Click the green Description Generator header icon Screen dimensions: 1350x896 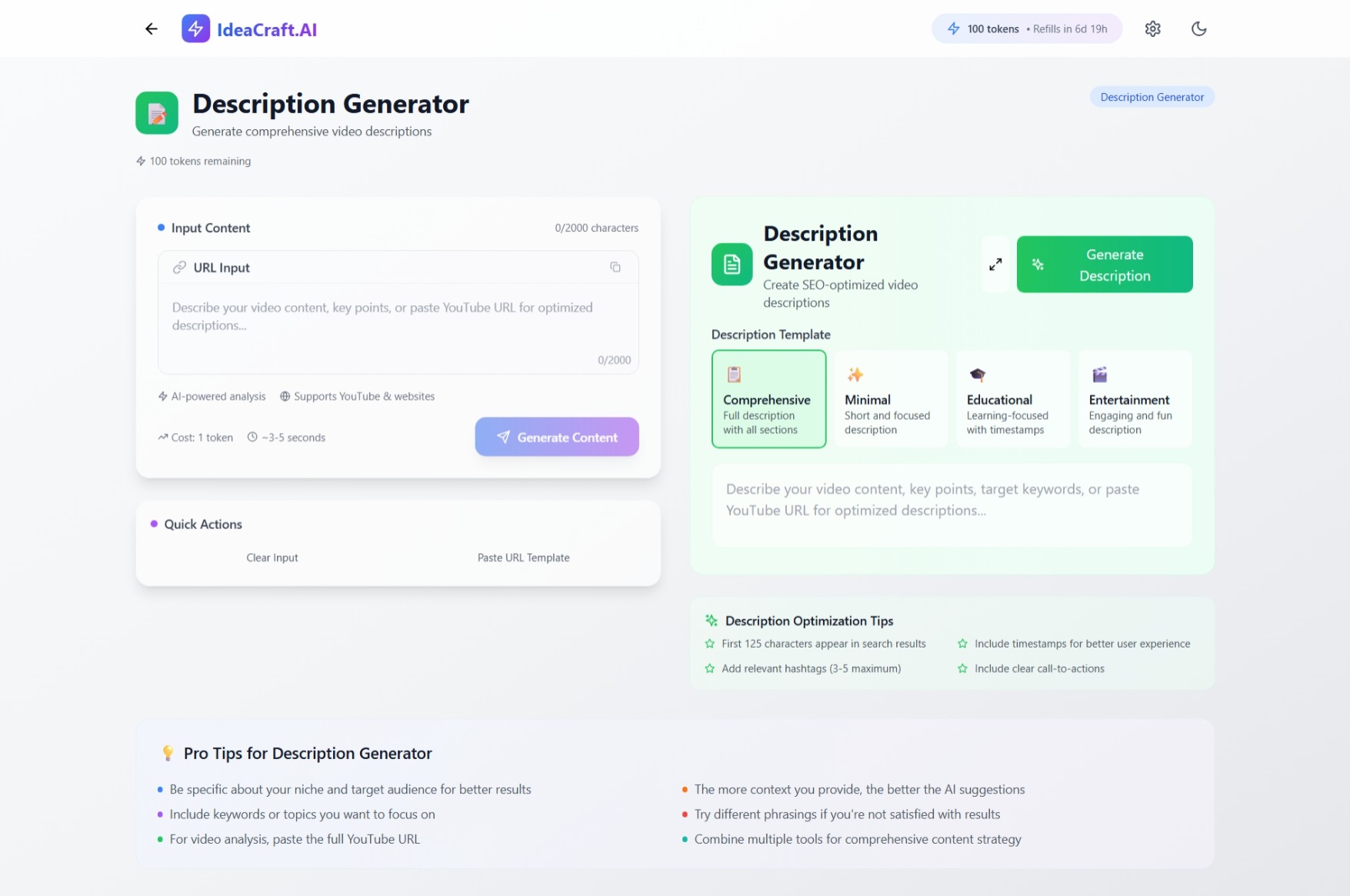click(x=157, y=113)
